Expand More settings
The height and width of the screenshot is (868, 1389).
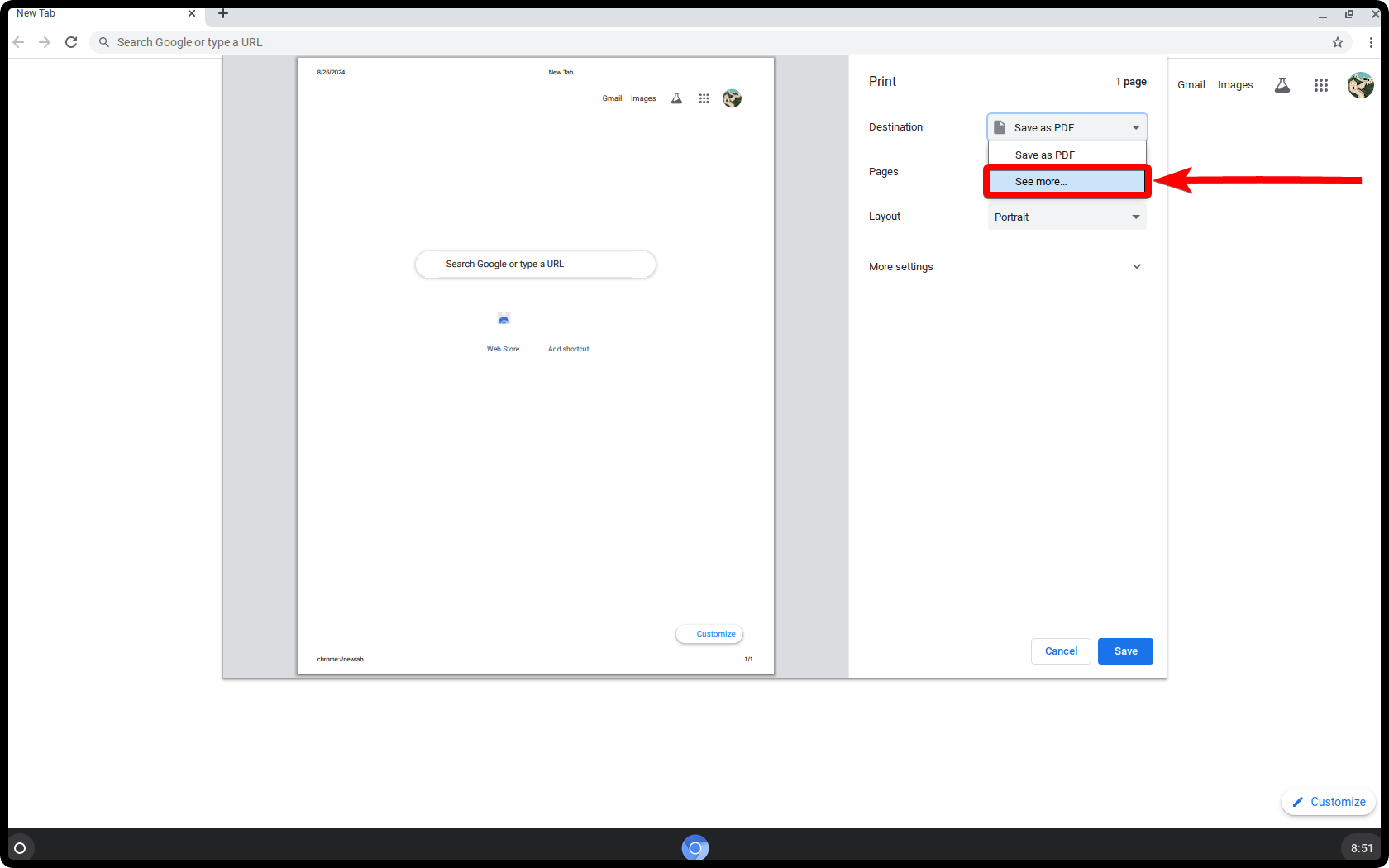pos(1007,266)
